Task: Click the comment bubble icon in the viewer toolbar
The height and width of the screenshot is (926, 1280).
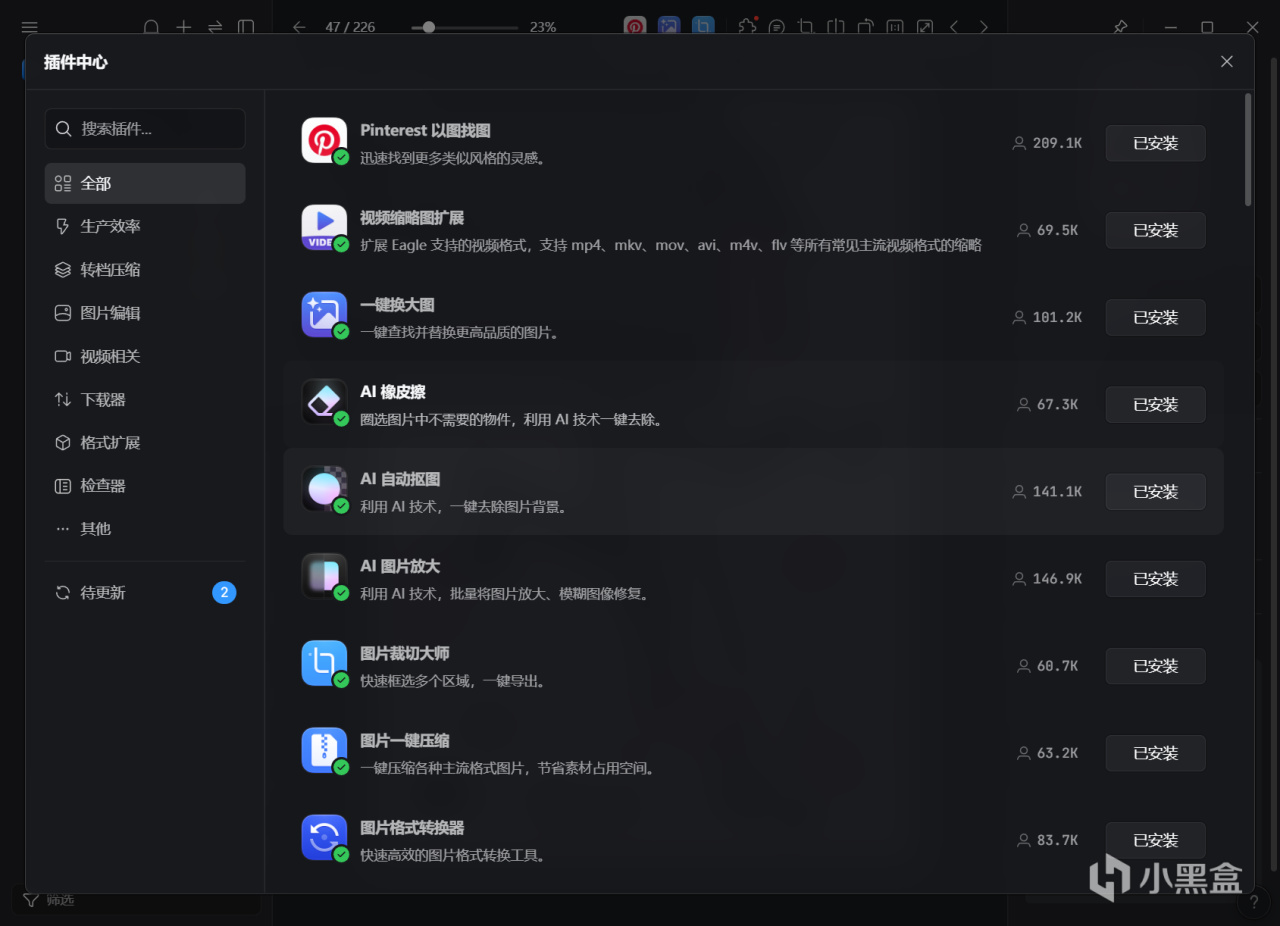Action: [x=777, y=27]
